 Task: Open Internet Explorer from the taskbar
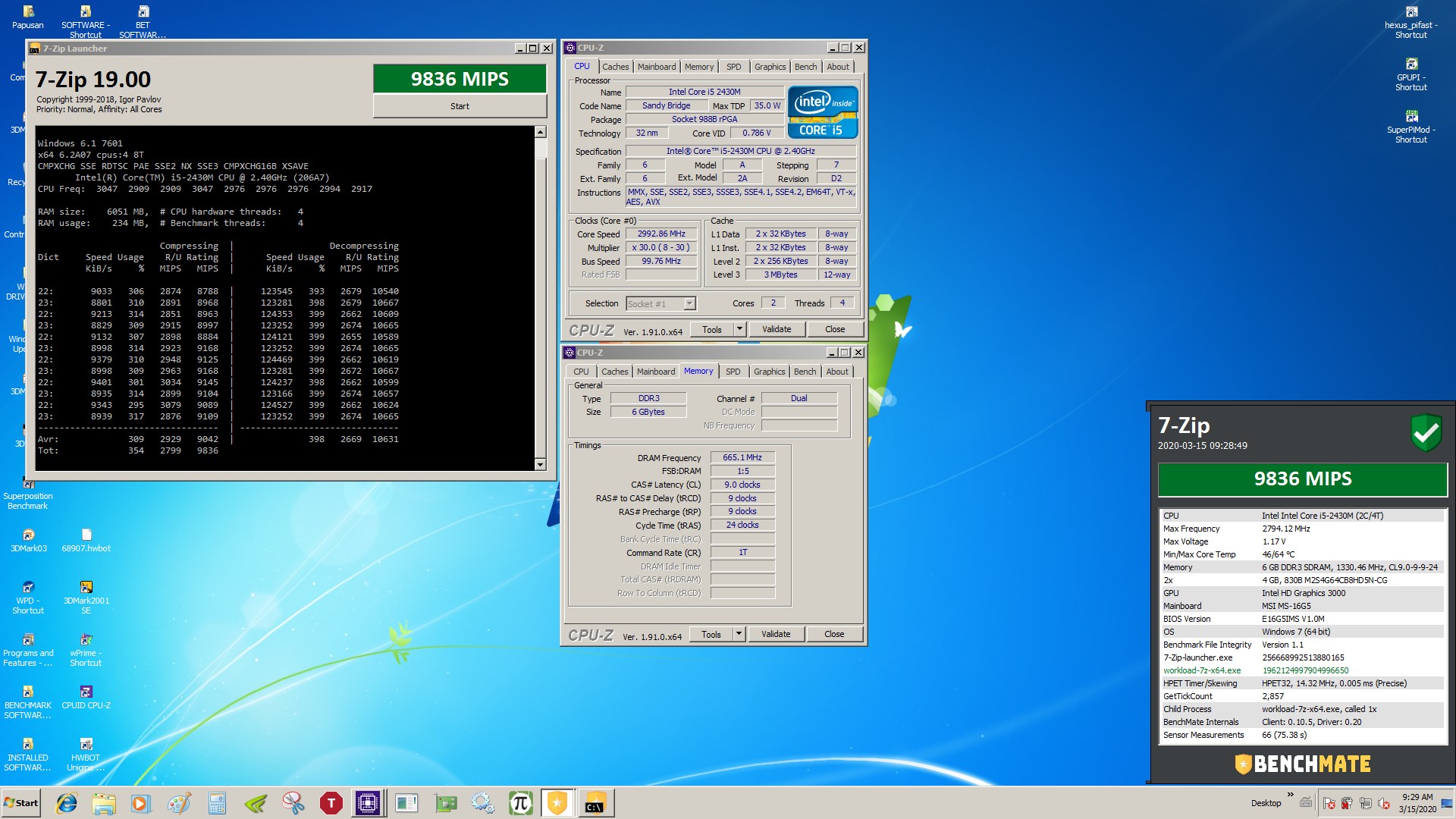click(67, 803)
